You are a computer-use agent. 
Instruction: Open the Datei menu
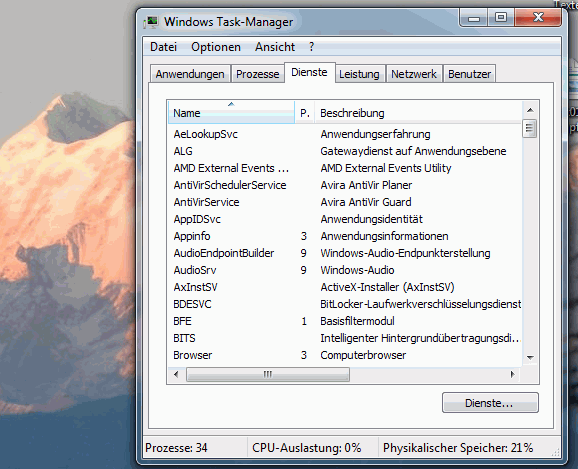point(163,47)
